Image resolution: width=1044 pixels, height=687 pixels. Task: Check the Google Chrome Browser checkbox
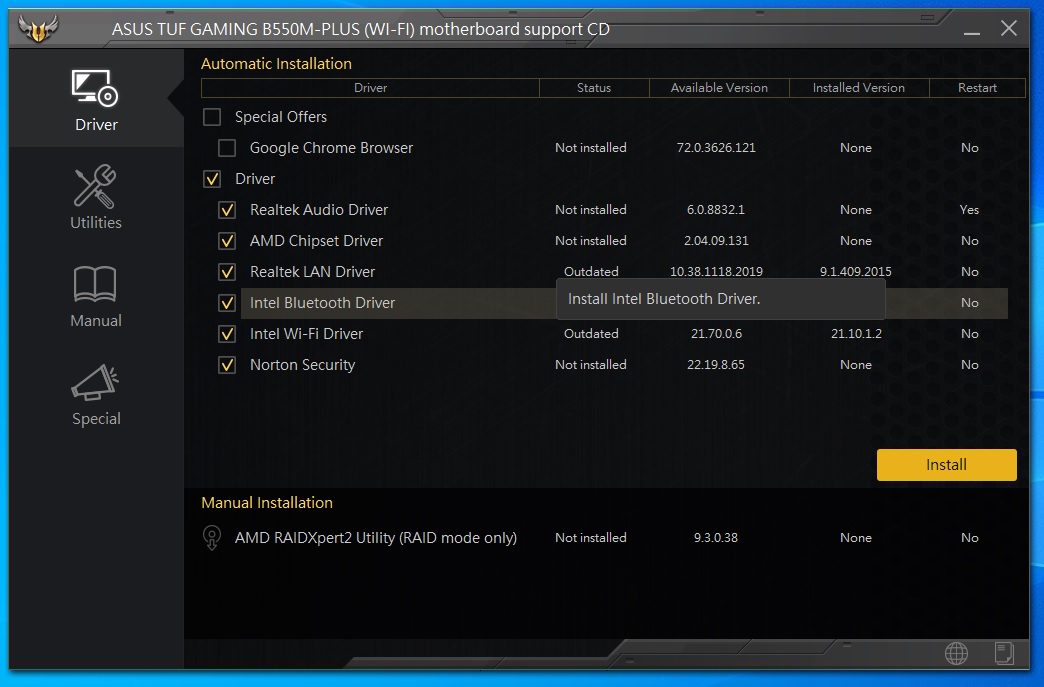click(227, 148)
